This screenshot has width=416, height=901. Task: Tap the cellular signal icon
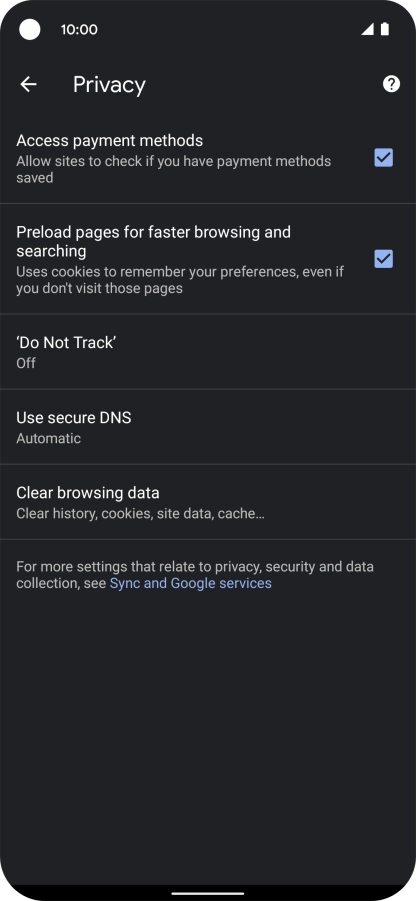pyautogui.click(x=367, y=29)
